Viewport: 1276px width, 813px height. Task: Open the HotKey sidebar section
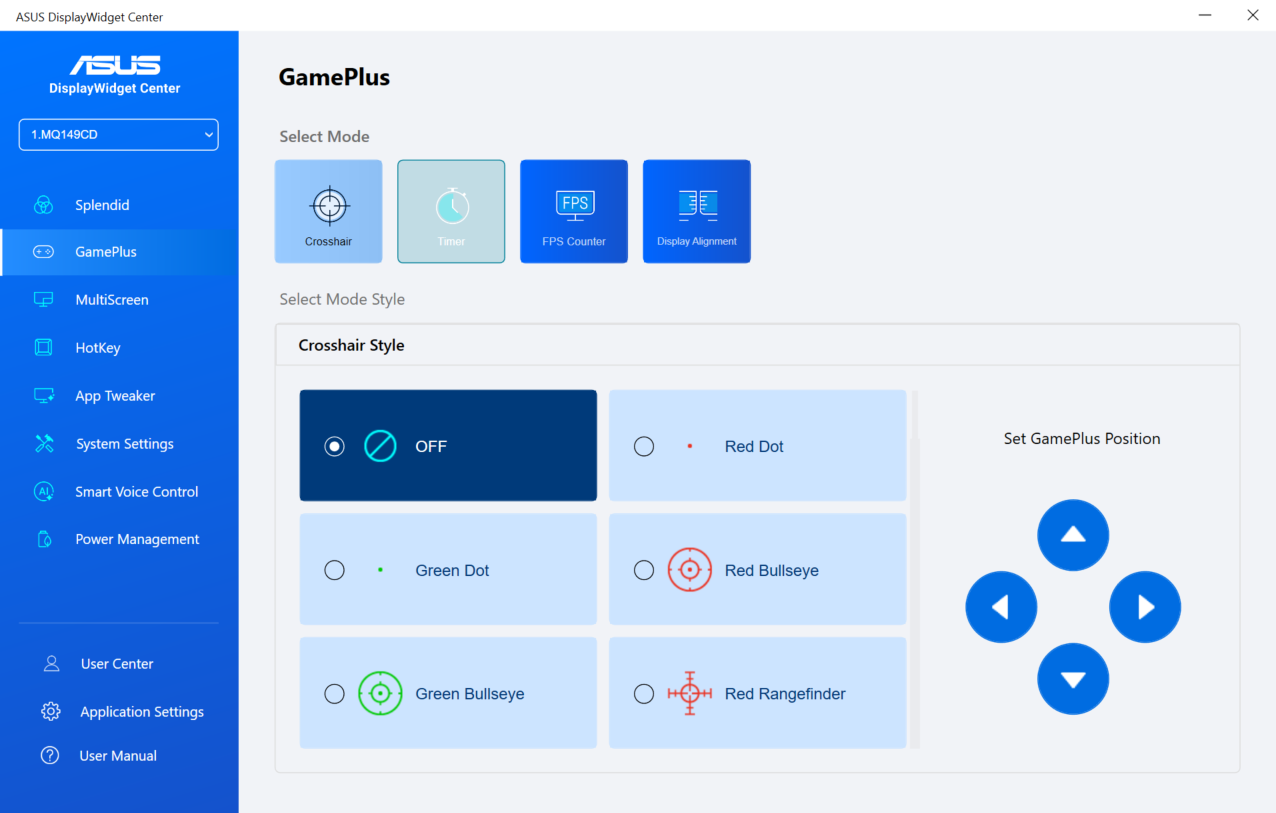pos(97,348)
